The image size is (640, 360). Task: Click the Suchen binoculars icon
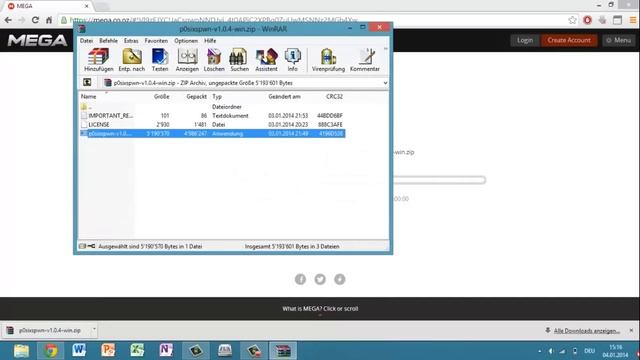coord(239,60)
